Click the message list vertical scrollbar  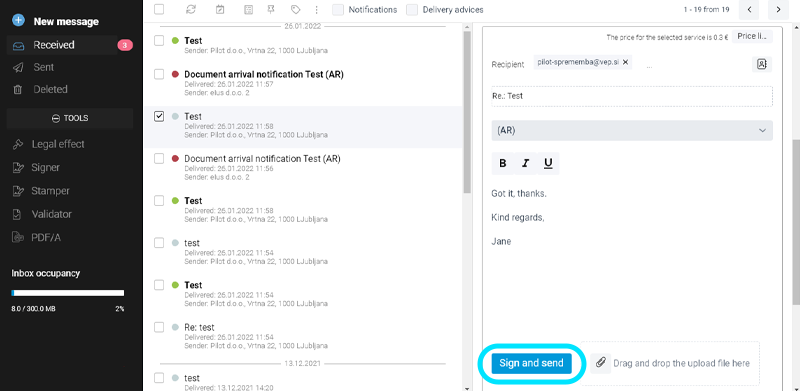pyautogui.click(x=467, y=112)
